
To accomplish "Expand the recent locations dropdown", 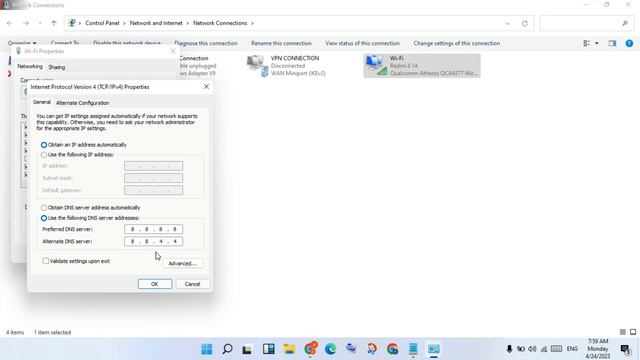I will (x=40, y=23).
